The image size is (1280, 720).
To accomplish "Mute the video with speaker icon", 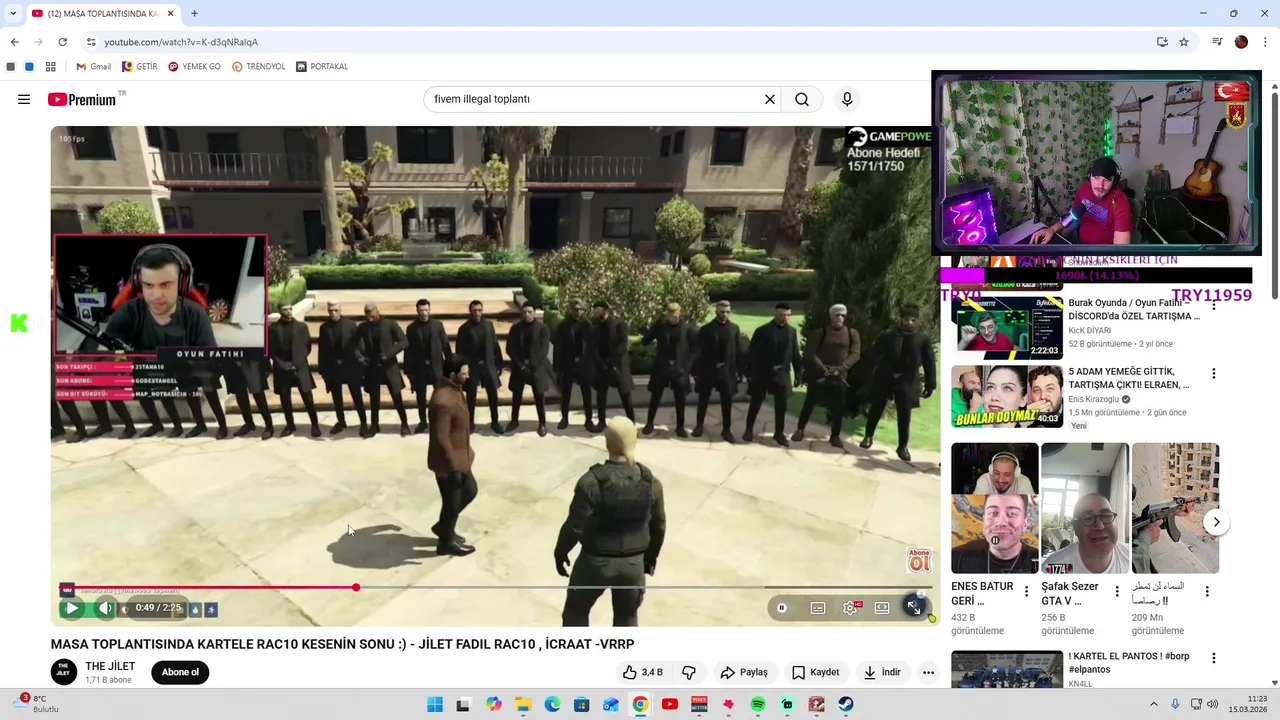I will [x=105, y=608].
